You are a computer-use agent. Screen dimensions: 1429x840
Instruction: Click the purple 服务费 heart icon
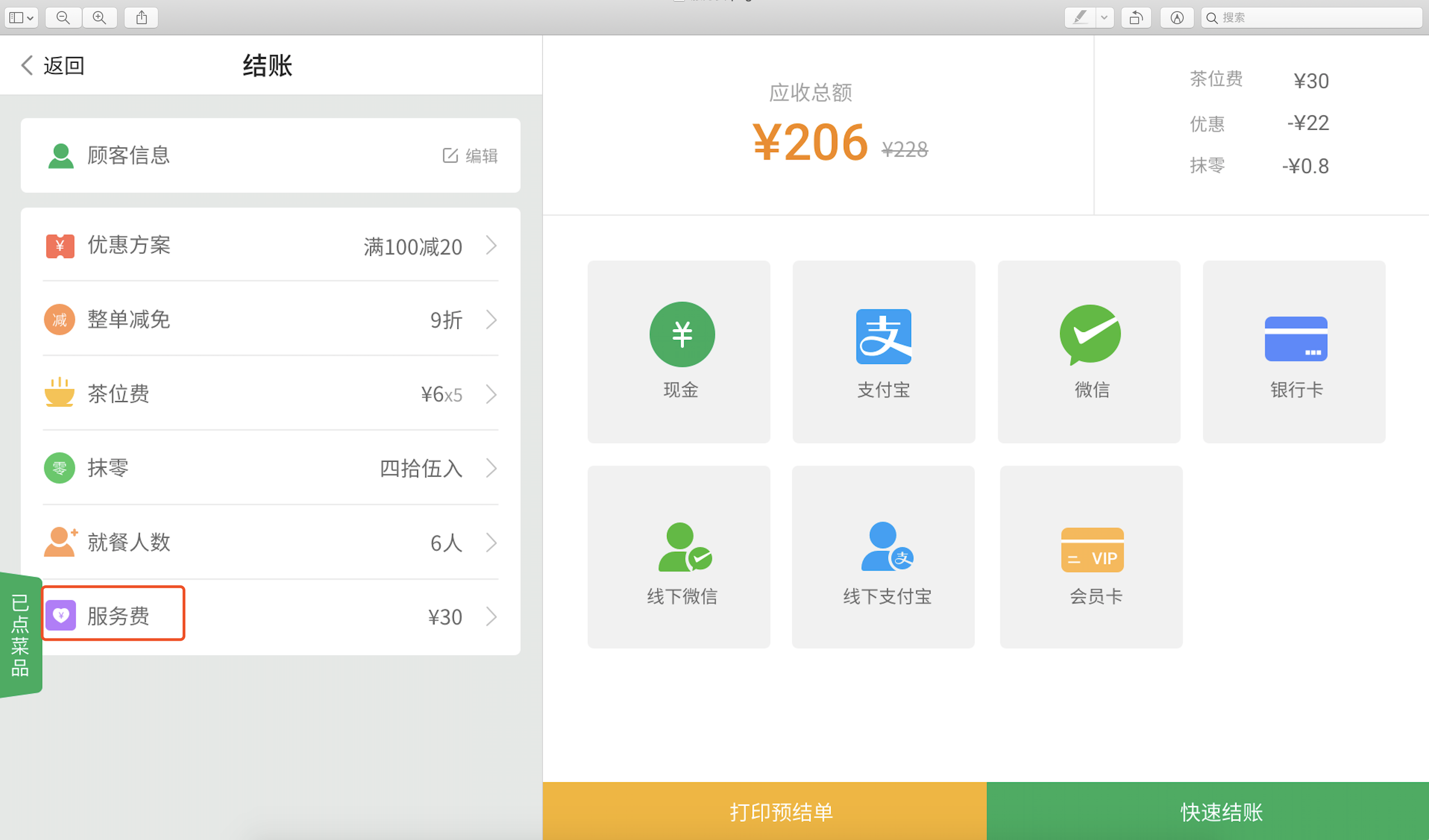(x=61, y=616)
